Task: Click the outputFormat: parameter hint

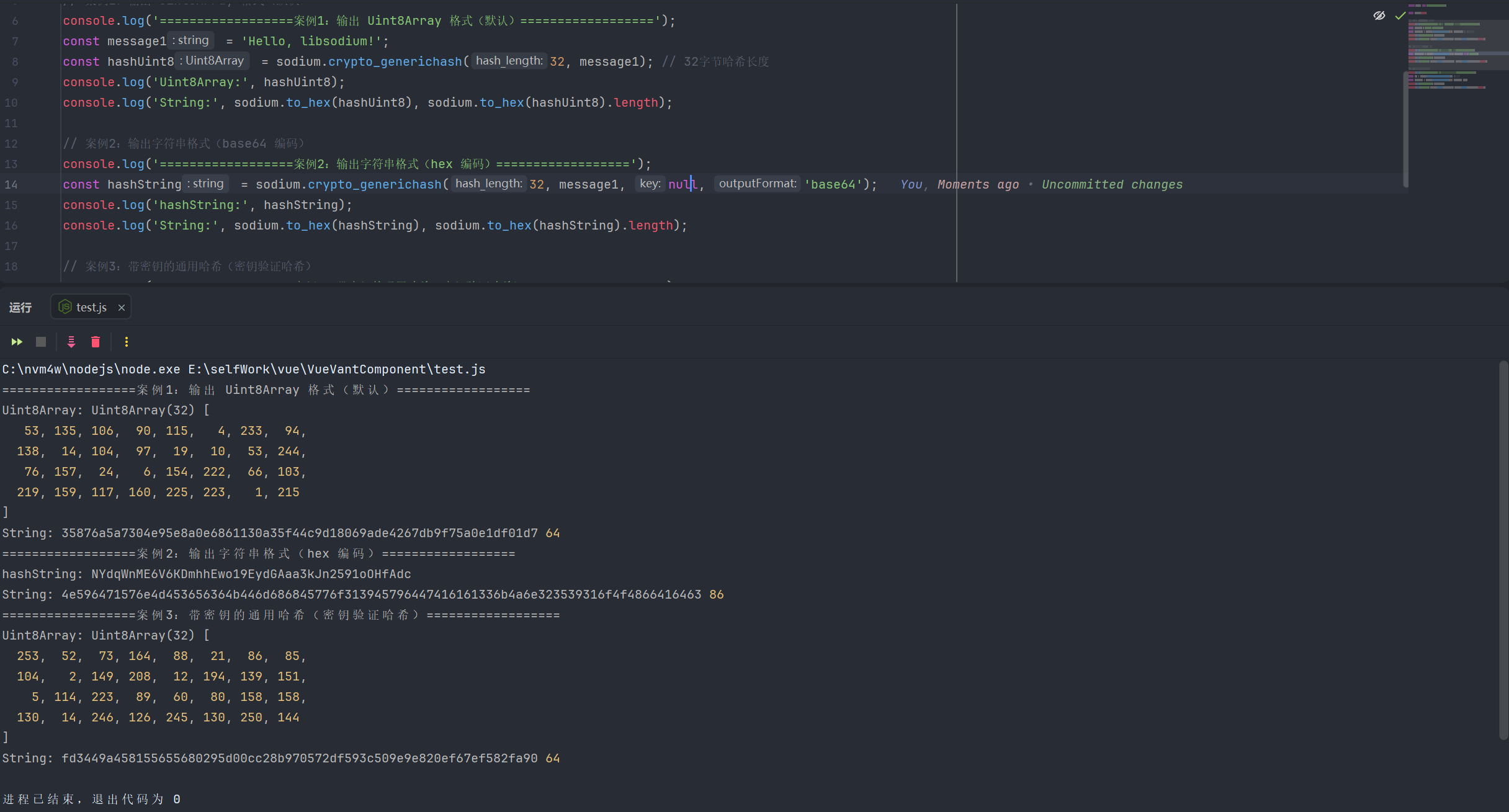Action: (757, 184)
